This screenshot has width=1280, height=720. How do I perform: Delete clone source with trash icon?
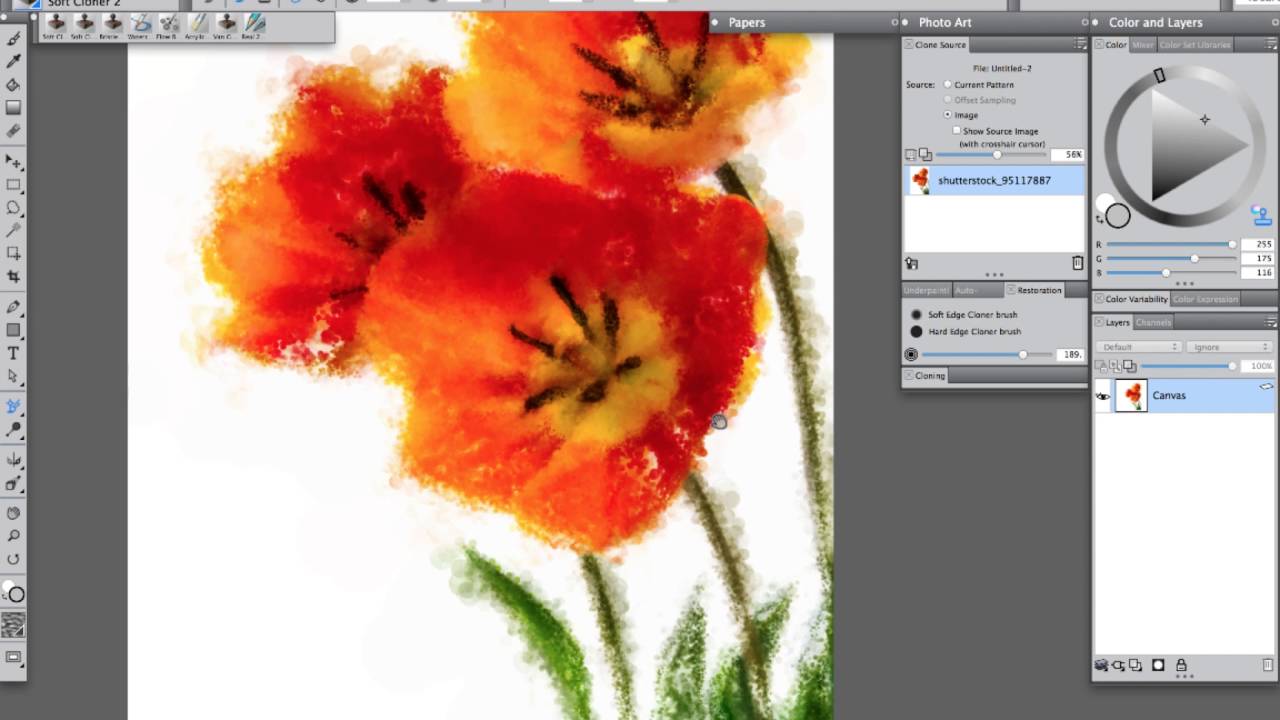1077,263
